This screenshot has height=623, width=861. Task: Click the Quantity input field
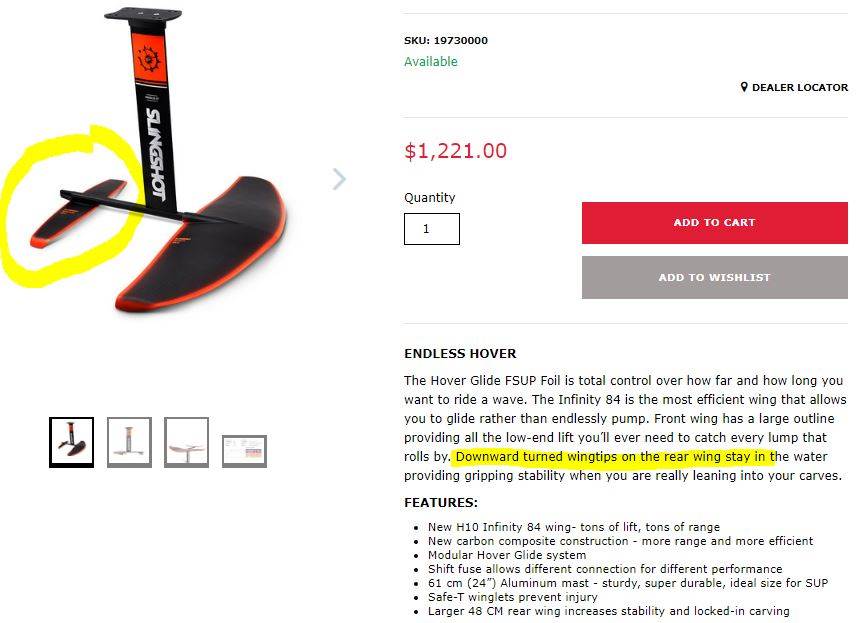coord(432,229)
